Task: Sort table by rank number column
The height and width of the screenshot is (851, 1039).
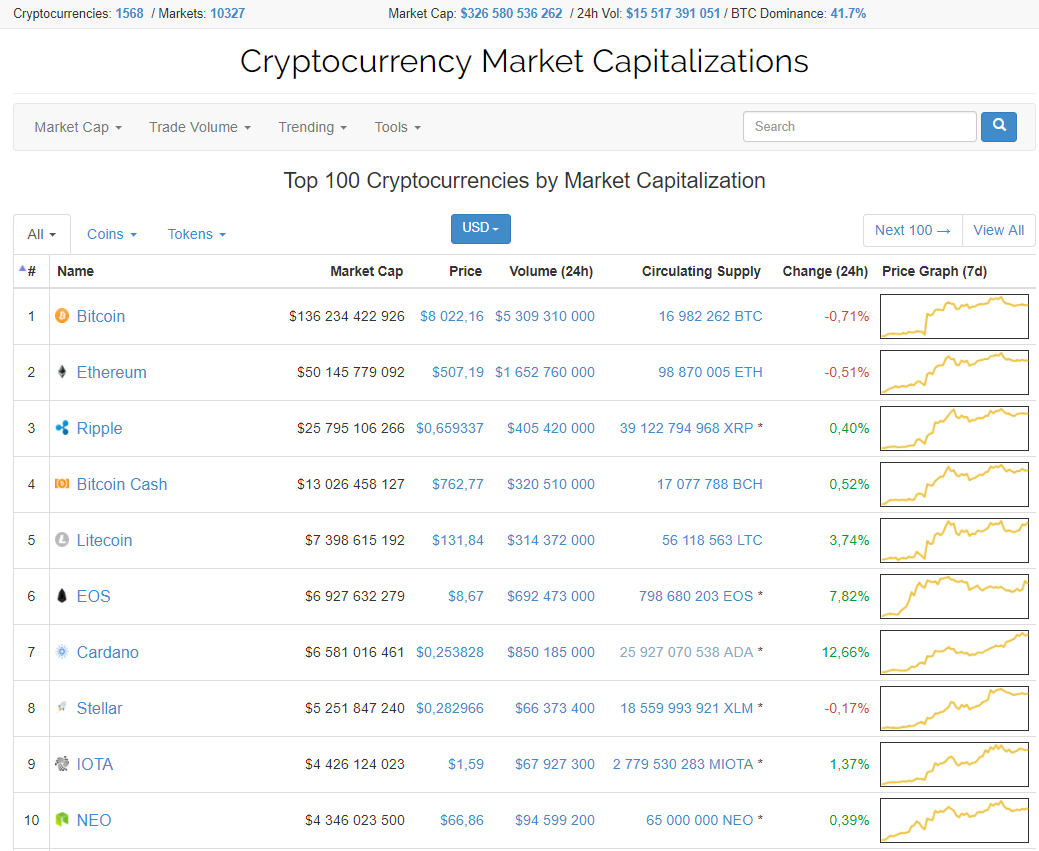Action: click(31, 271)
